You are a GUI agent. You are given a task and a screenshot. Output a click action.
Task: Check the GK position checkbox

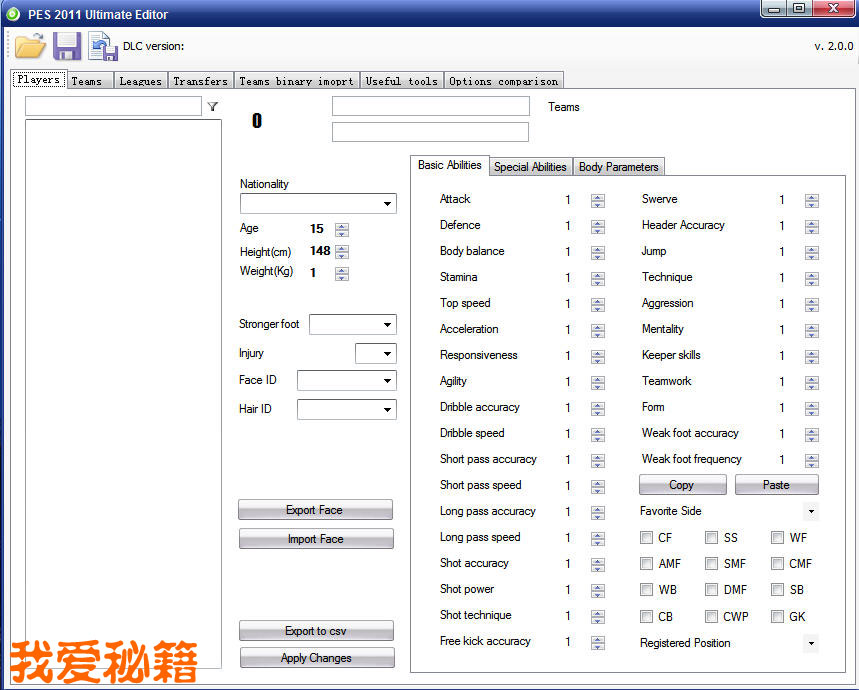coord(777,617)
